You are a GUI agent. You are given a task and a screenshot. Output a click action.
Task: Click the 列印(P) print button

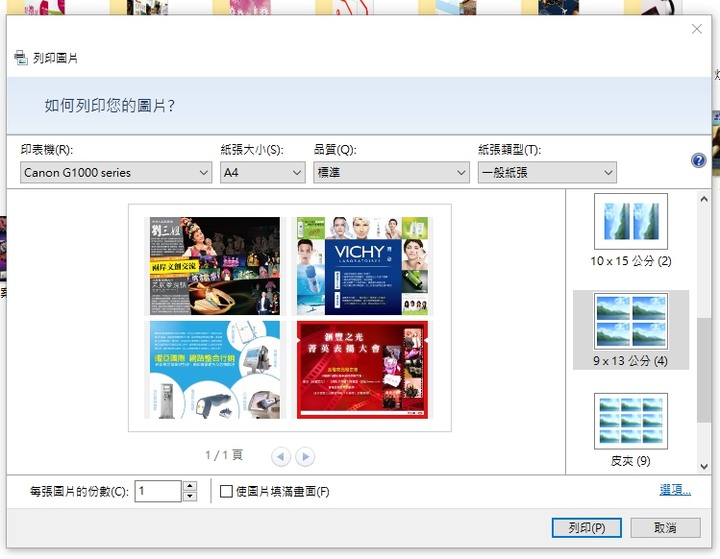pos(586,528)
